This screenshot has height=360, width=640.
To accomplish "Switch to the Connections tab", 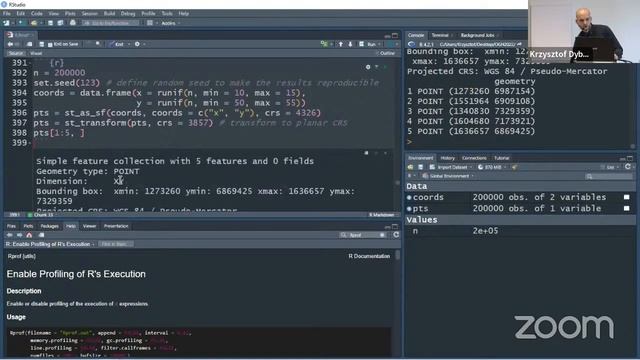I will coord(474,158).
